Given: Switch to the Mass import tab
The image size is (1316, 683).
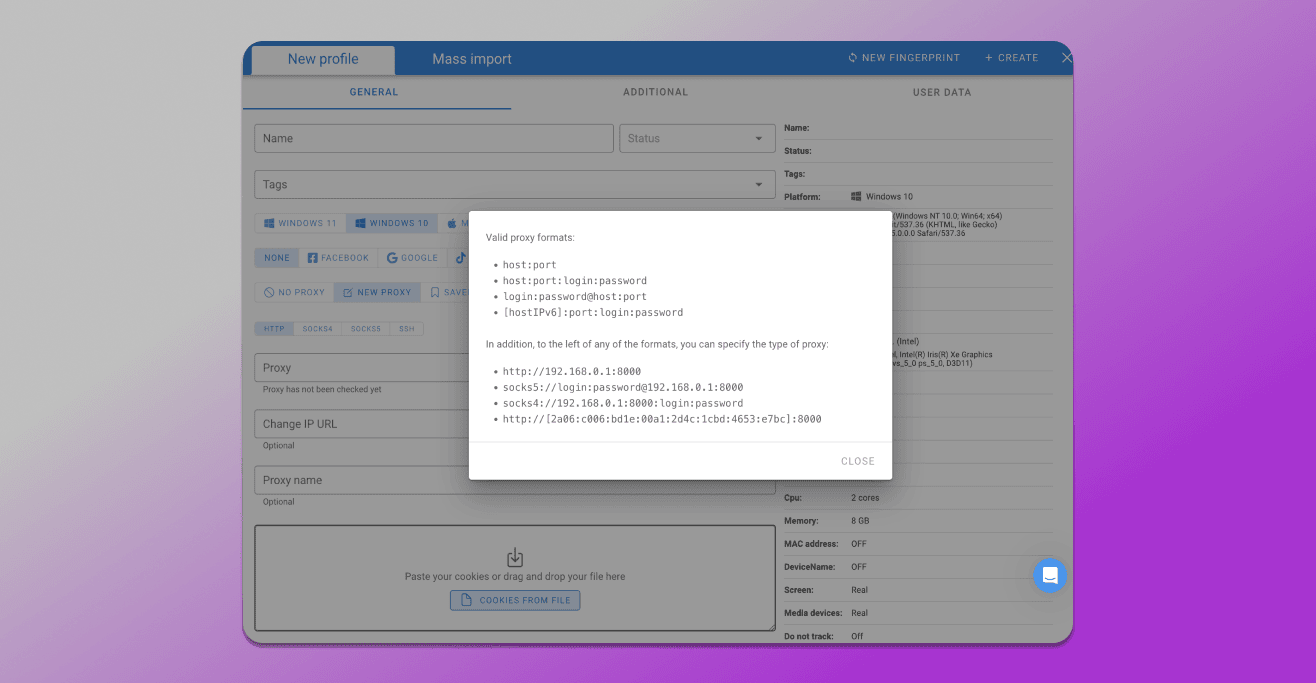Looking at the screenshot, I should [x=472, y=59].
